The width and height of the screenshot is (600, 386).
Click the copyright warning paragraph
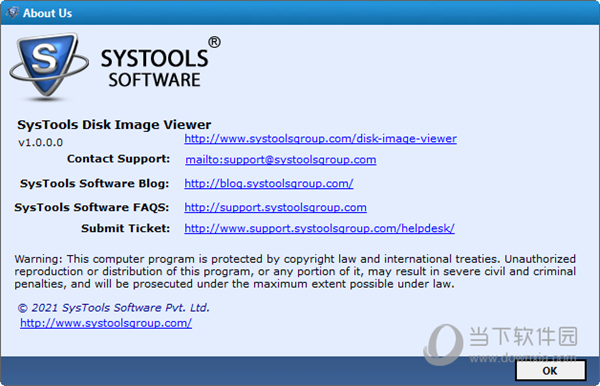click(295, 271)
